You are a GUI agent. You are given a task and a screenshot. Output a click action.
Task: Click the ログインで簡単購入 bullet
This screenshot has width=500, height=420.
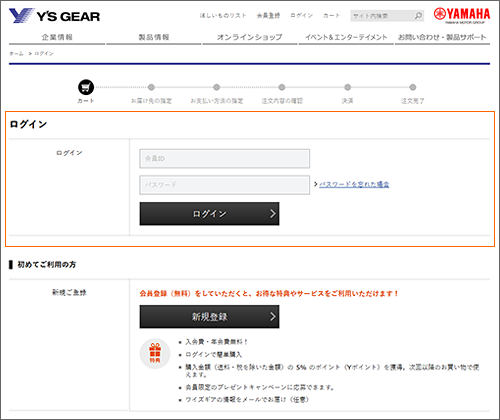pos(214,355)
